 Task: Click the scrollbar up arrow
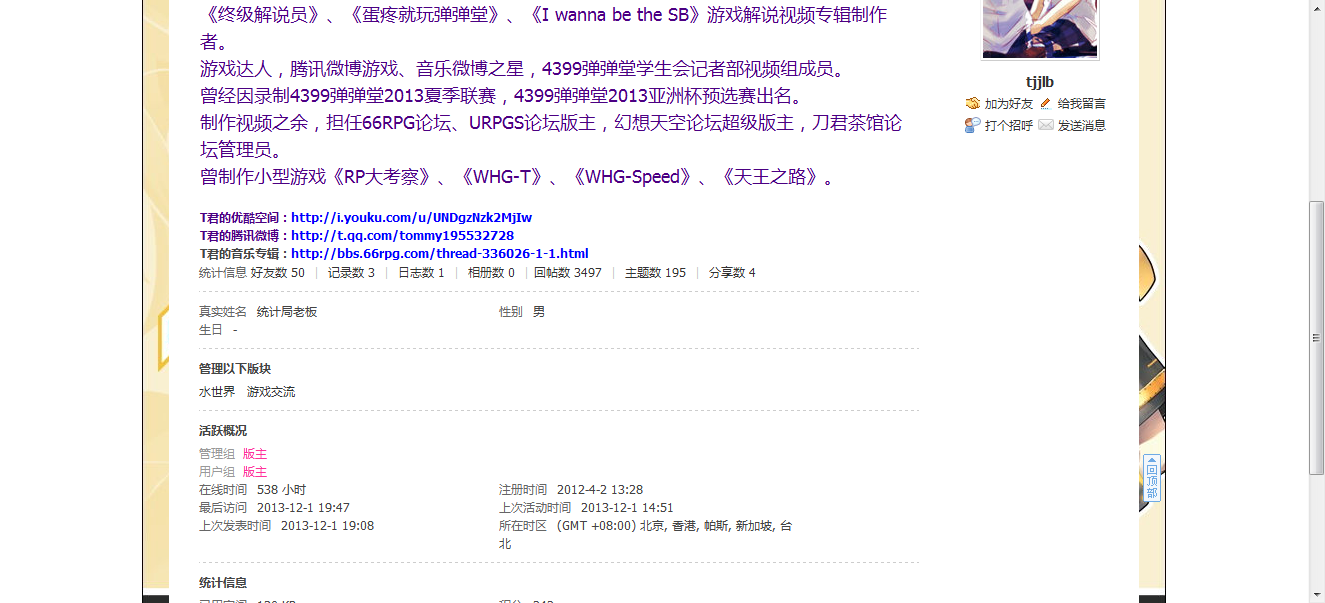1317,8
